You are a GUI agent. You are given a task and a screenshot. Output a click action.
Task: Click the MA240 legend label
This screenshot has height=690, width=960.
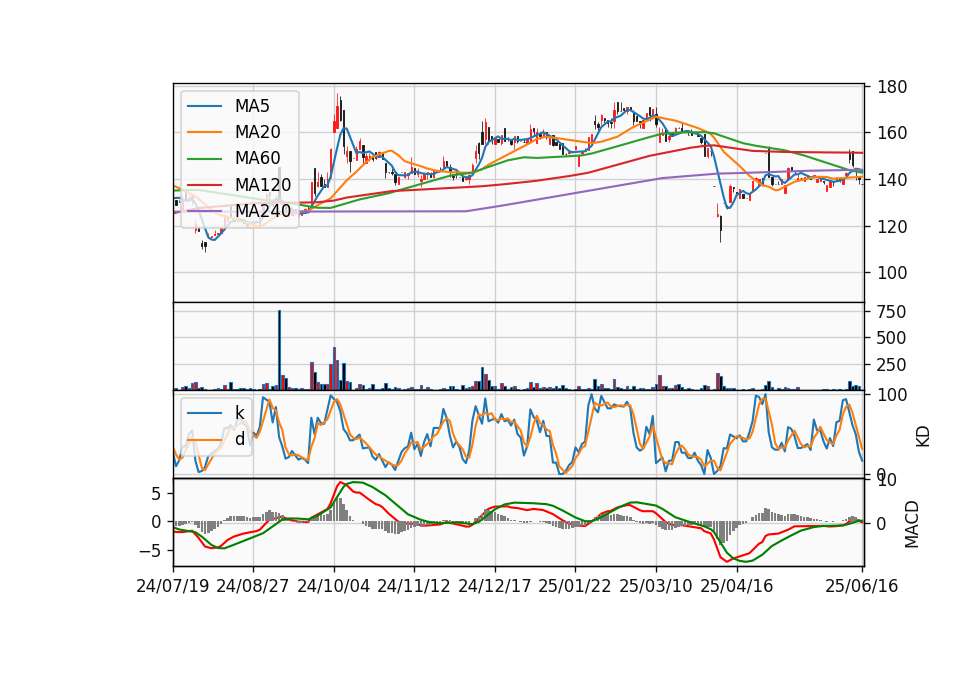coord(263,211)
